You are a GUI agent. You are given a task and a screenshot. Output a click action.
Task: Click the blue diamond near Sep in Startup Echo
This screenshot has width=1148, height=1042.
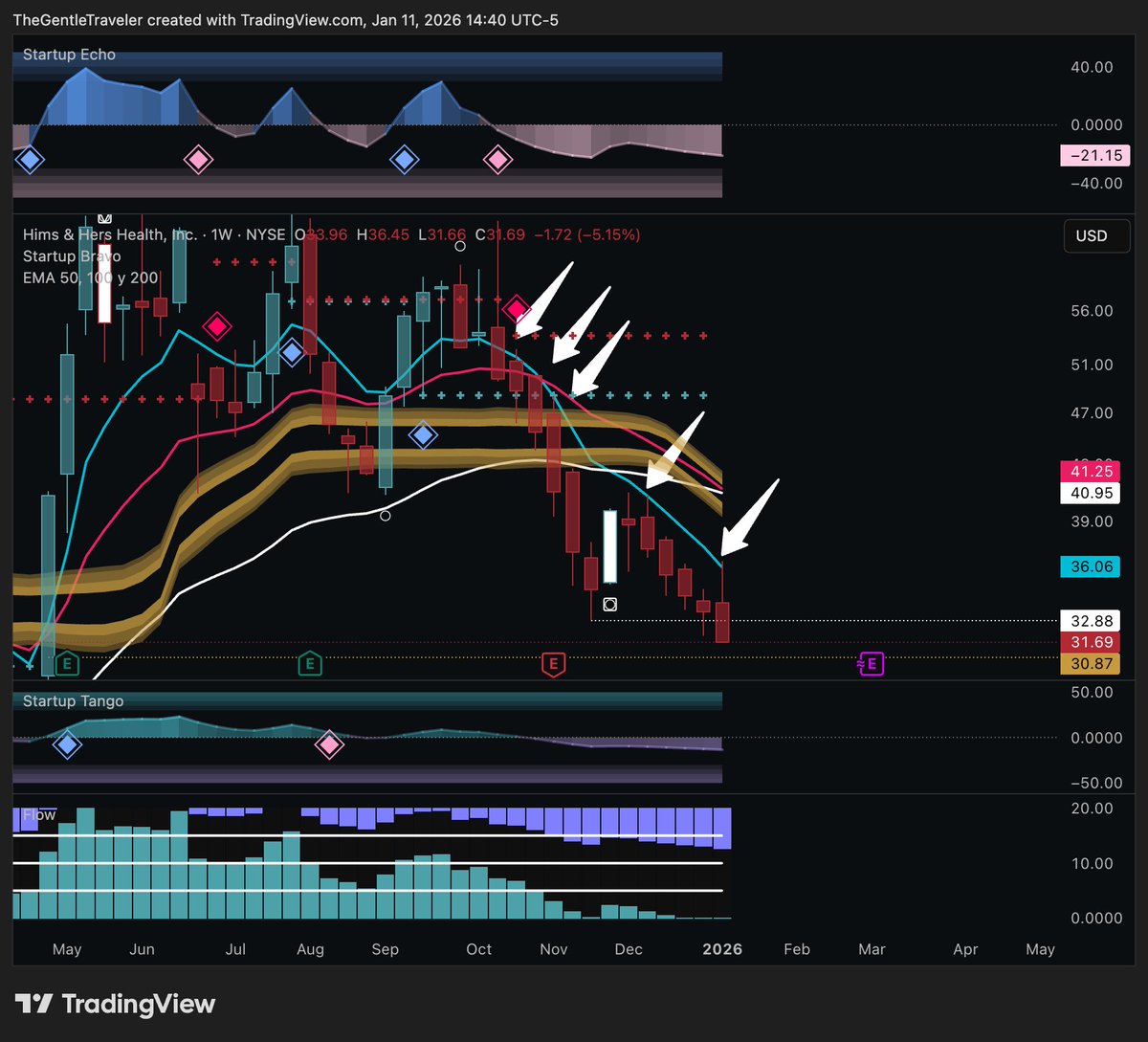pyautogui.click(x=404, y=160)
